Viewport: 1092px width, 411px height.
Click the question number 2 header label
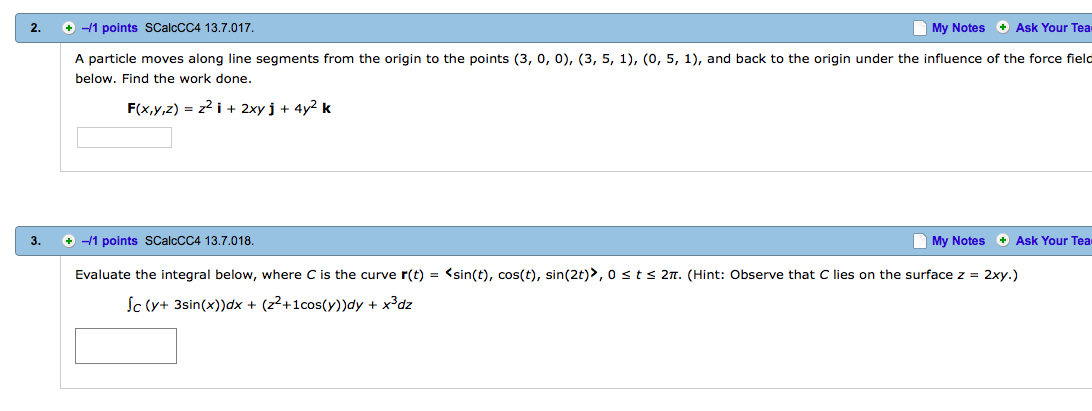(x=36, y=29)
